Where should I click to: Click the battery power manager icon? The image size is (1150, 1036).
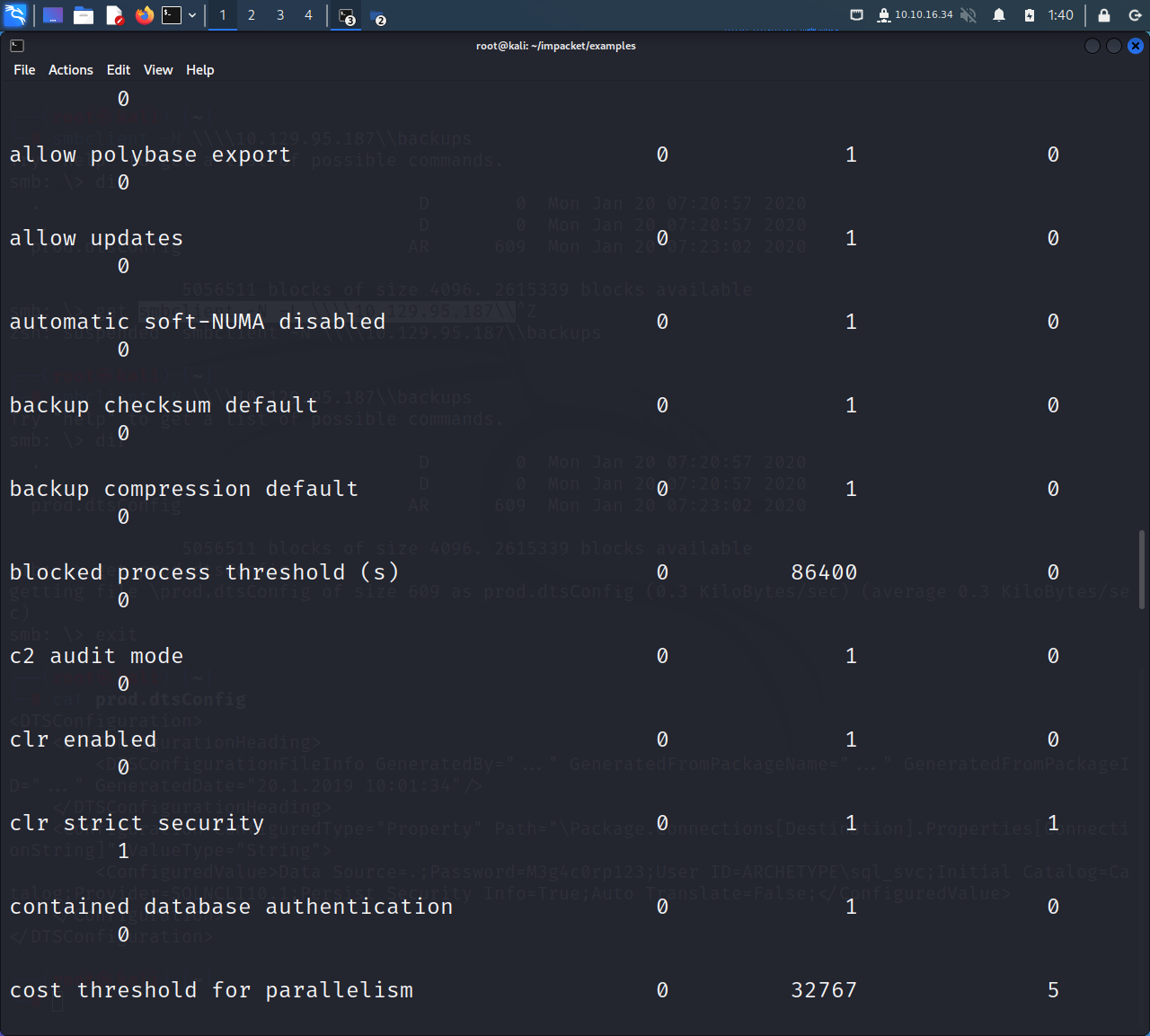[1030, 15]
